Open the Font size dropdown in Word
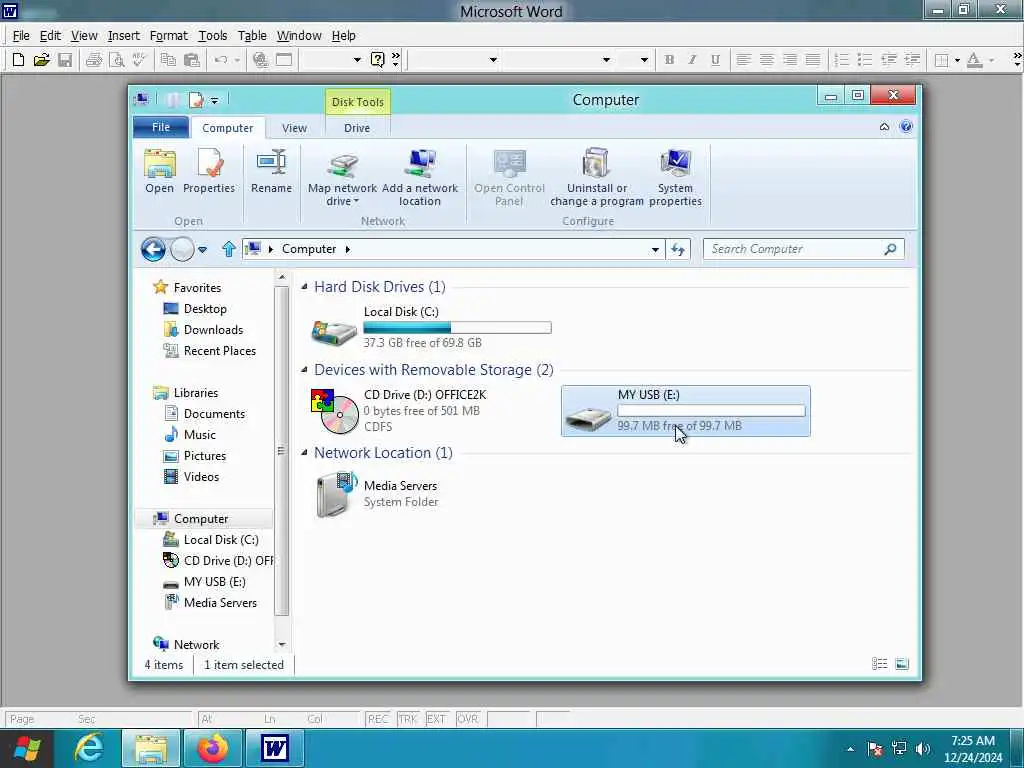The height and width of the screenshot is (768, 1024). [x=644, y=60]
